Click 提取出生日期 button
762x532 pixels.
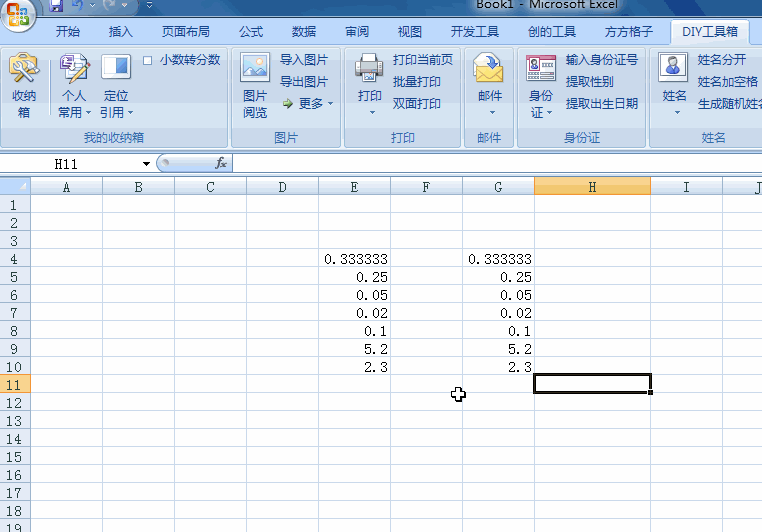click(601, 104)
